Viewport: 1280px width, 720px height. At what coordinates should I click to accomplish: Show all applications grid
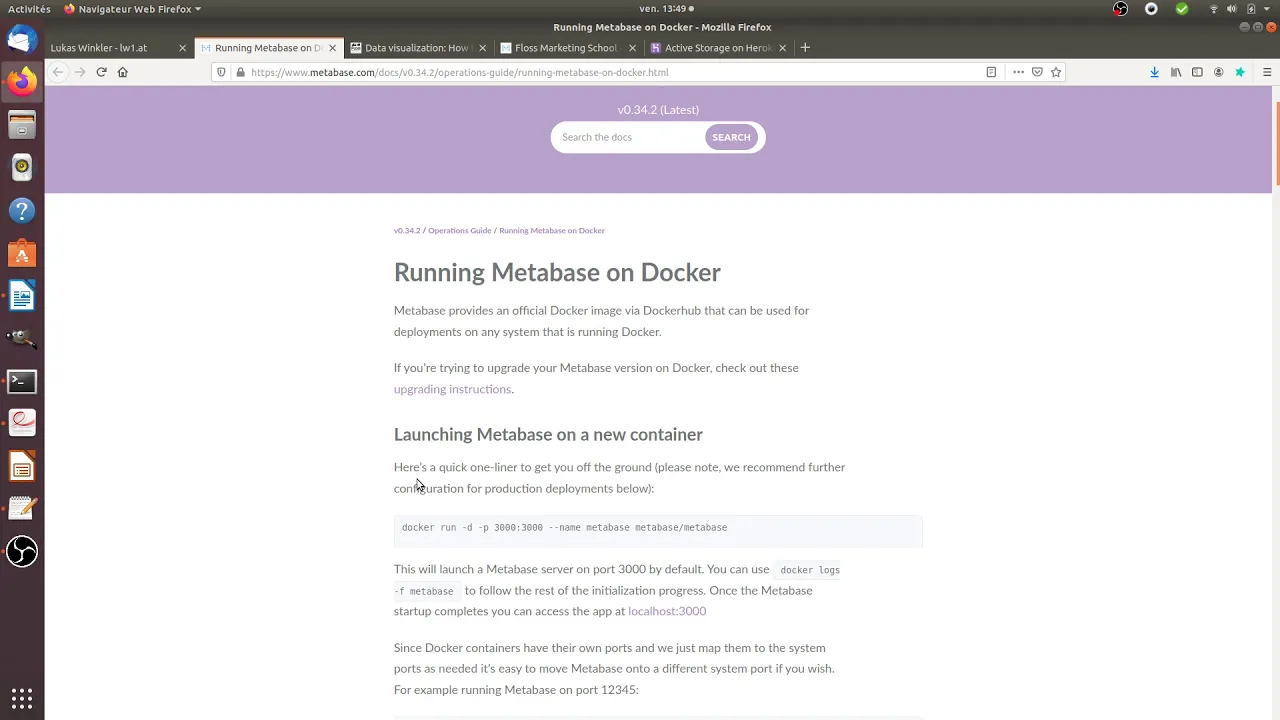tap(22, 698)
